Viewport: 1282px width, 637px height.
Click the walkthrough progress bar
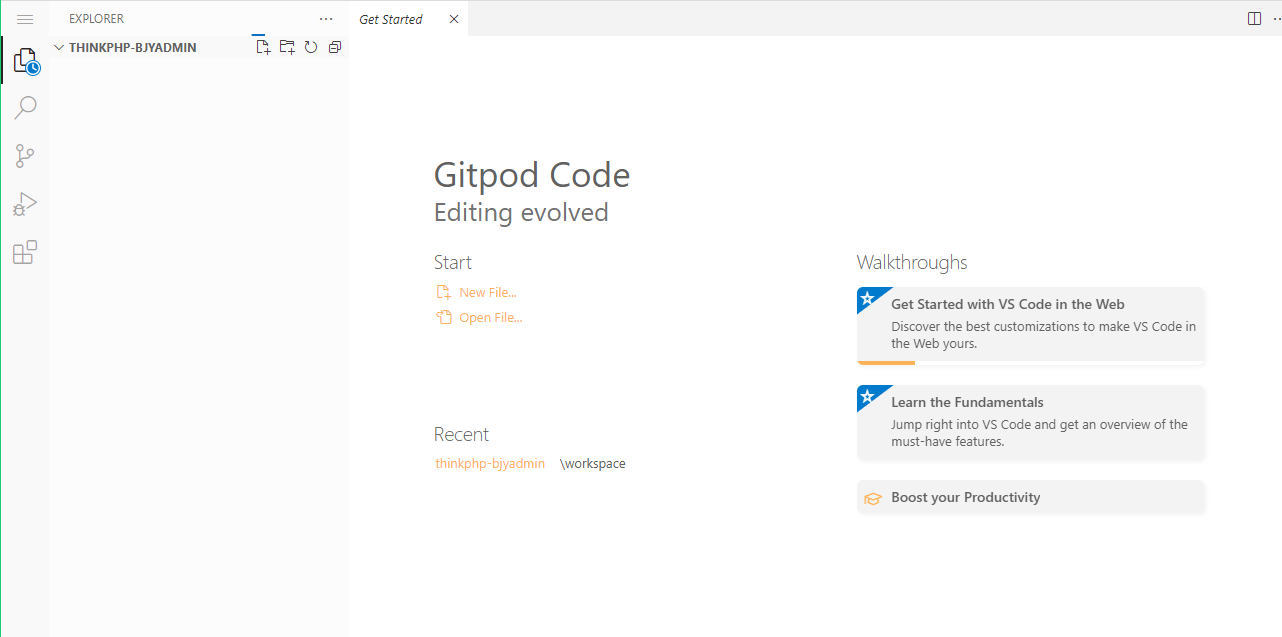coord(1031,363)
